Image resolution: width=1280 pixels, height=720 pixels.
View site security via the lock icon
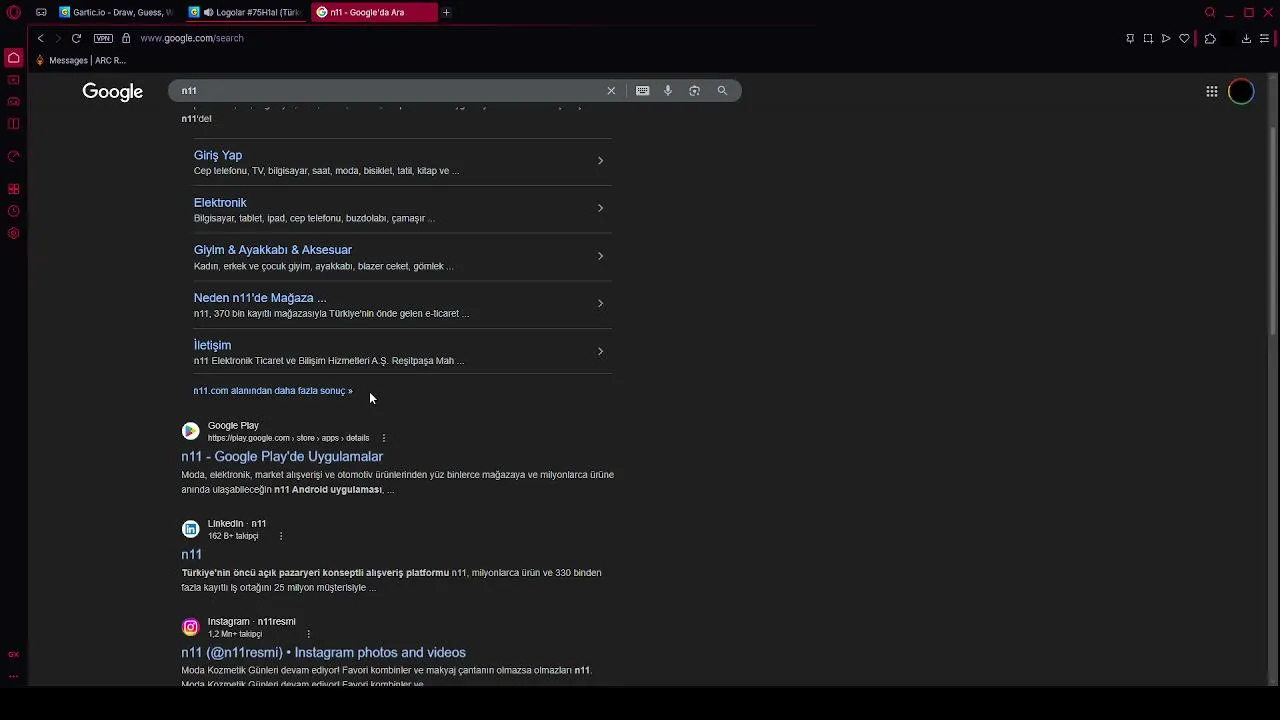pos(126,38)
